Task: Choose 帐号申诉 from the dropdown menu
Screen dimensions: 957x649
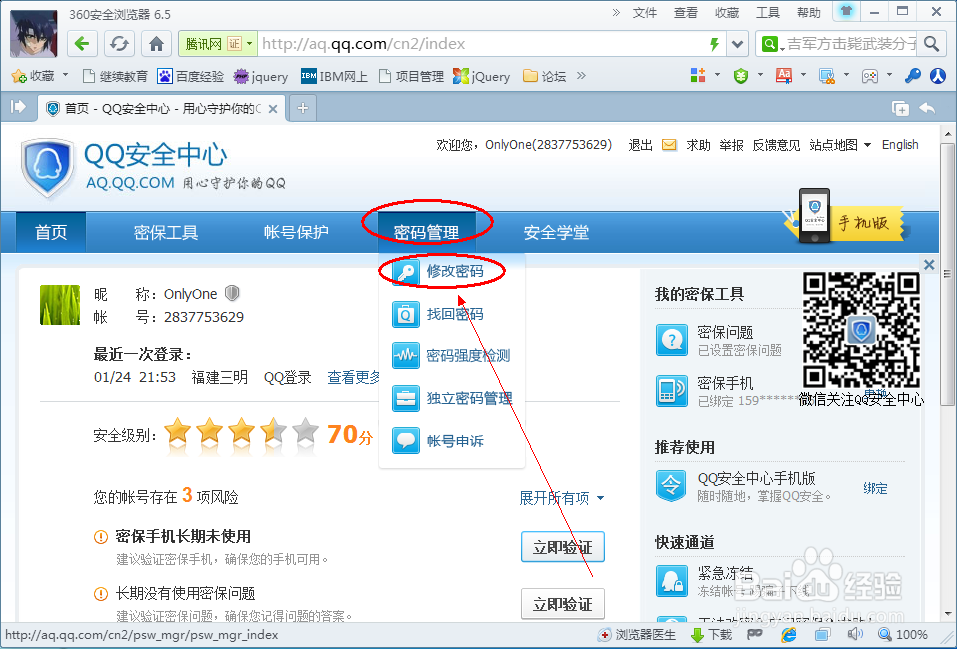Action: (438, 441)
